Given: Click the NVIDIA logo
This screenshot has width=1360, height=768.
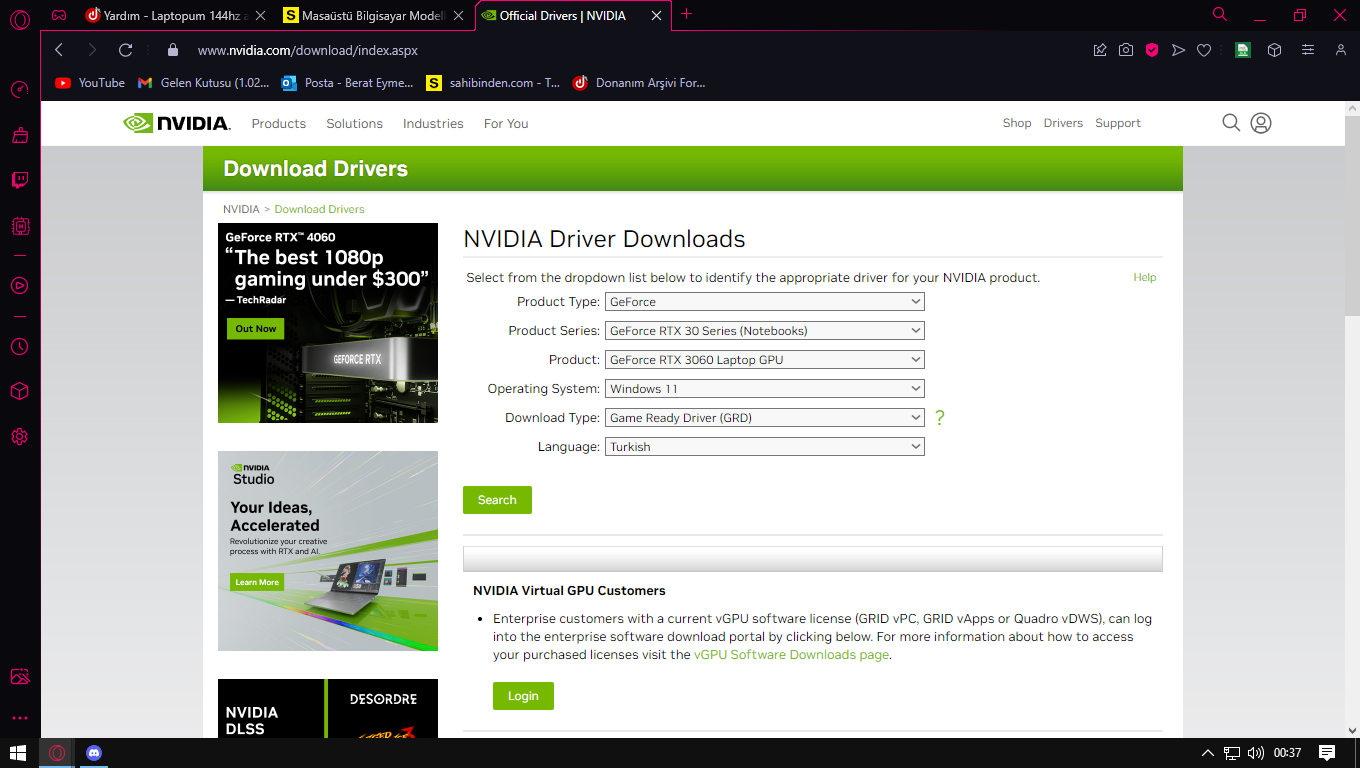Looking at the screenshot, I should tap(177, 123).
